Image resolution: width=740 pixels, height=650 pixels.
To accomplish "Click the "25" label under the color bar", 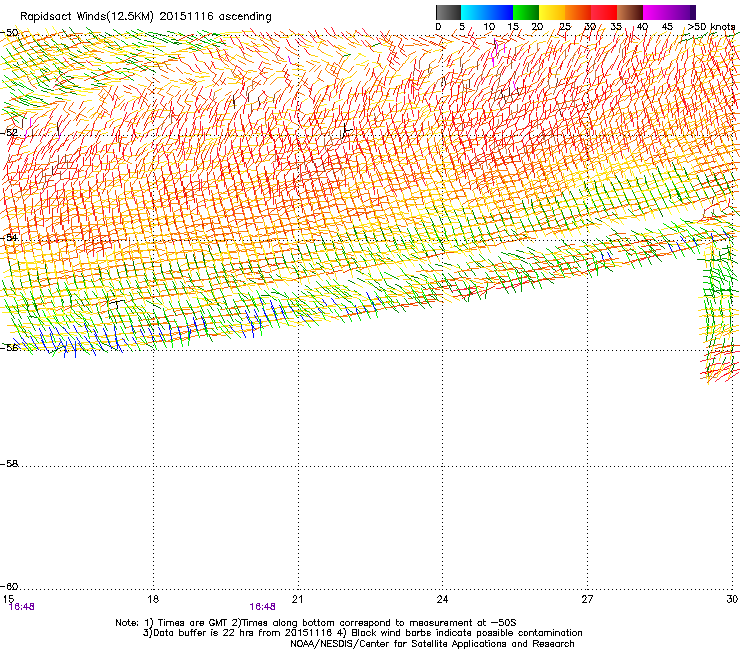I will pos(565,27).
